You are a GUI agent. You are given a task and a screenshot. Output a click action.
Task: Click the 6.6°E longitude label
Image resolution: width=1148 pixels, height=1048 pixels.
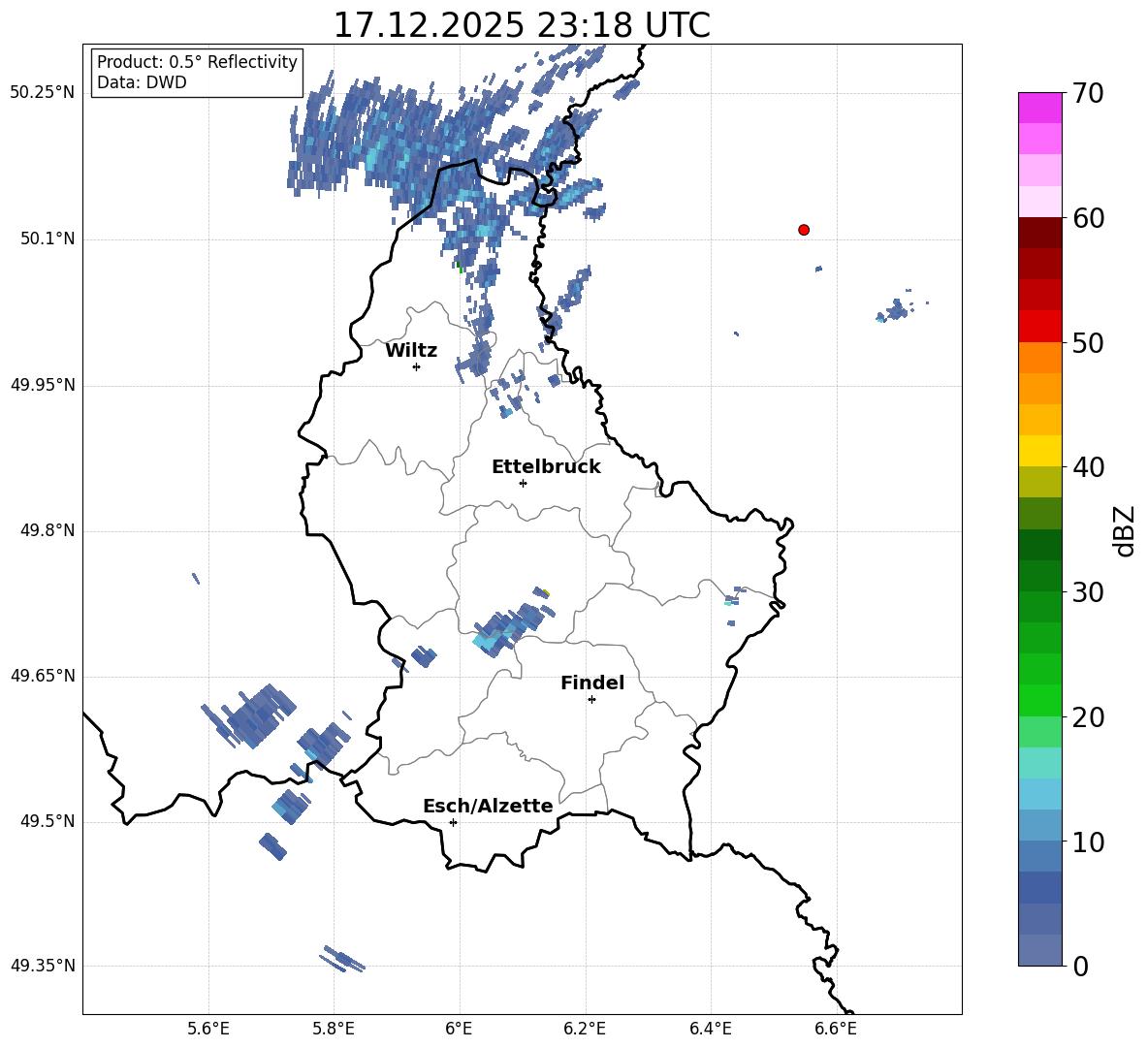[836, 1029]
